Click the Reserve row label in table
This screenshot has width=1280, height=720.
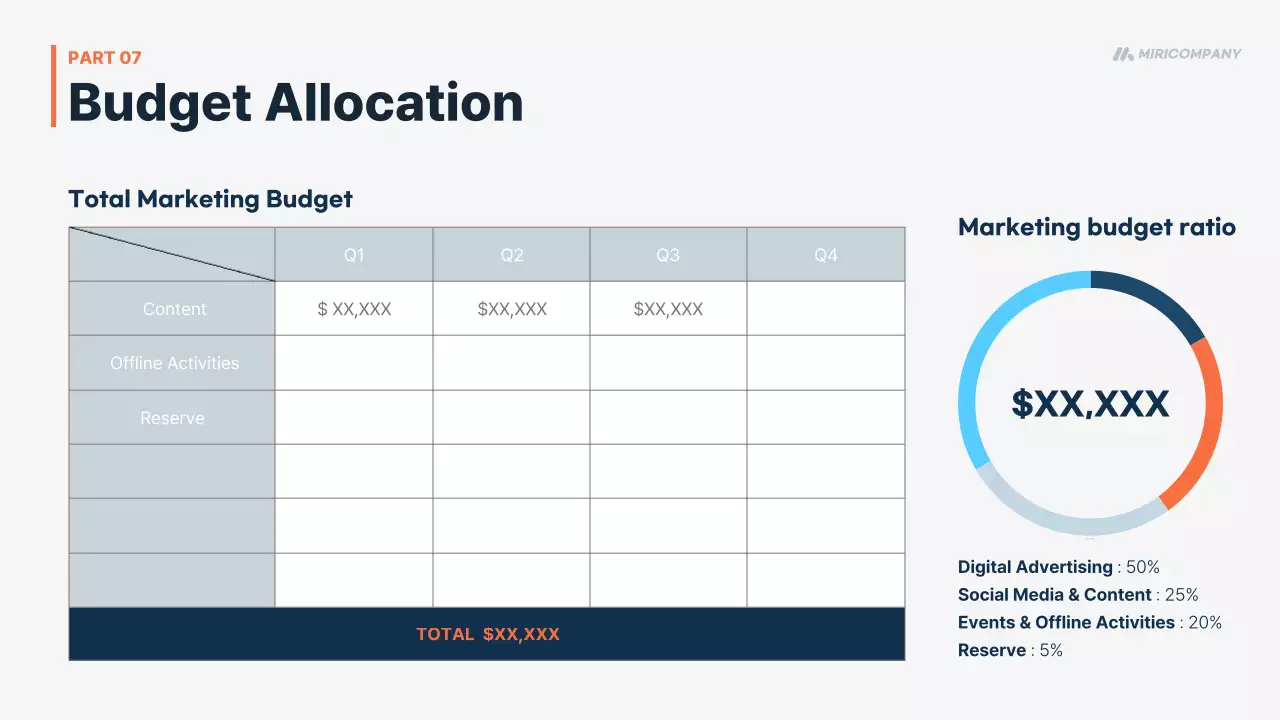pyautogui.click(x=172, y=418)
